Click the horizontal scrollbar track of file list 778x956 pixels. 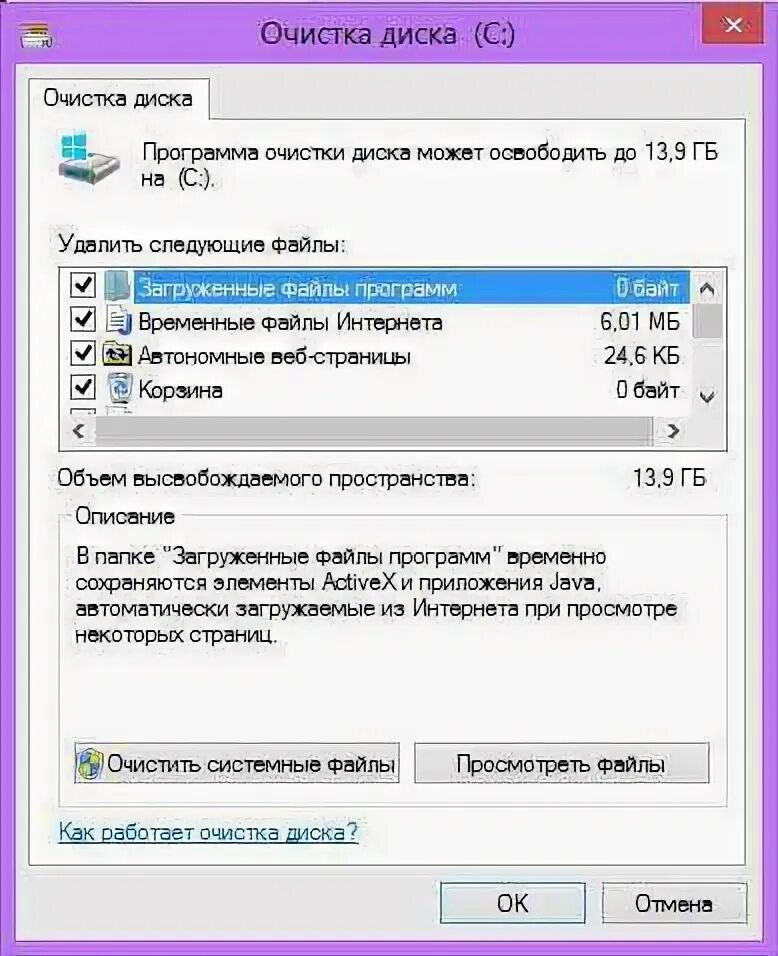click(x=374, y=431)
